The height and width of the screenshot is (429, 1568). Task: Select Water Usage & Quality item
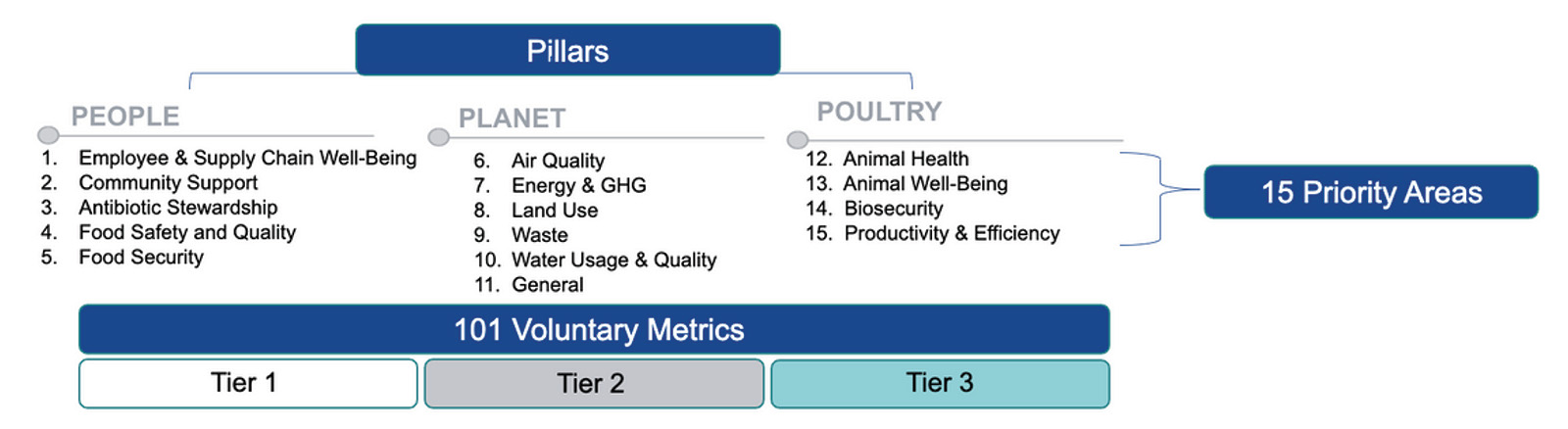point(614,260)
